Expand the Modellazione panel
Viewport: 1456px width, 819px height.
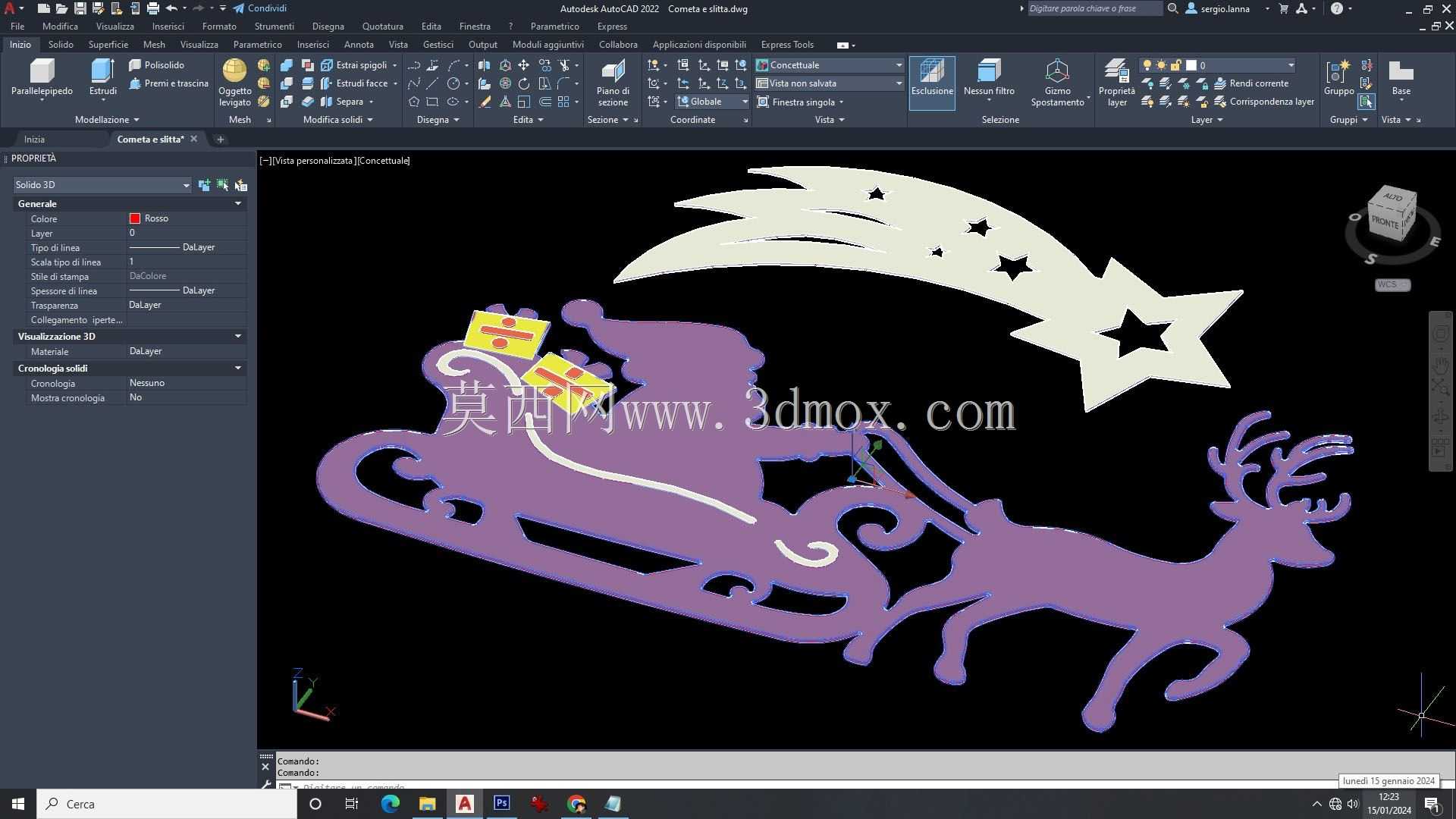[x=107, y=120]
